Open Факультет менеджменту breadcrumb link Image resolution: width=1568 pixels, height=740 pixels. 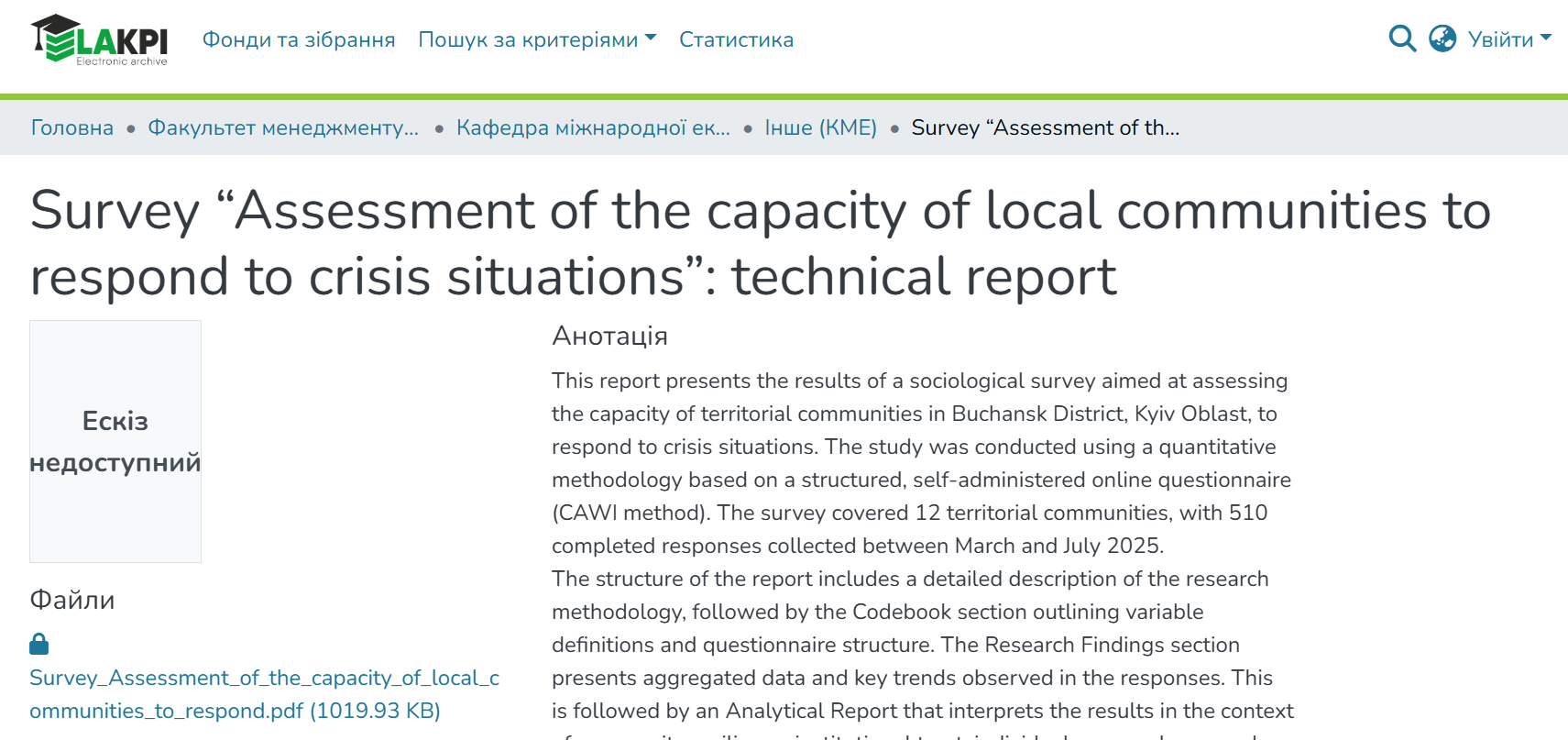tap(283, 127)
